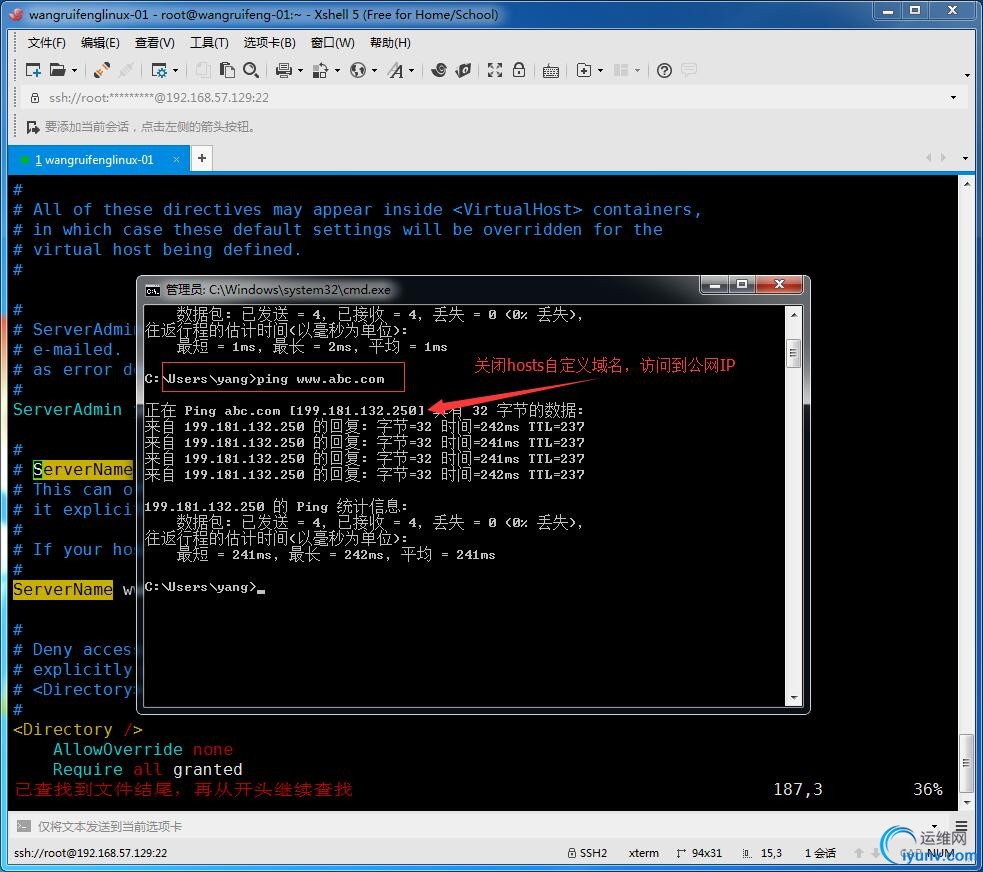Click the cmd.exe scrollbar up arrow

tap(794, 315)
